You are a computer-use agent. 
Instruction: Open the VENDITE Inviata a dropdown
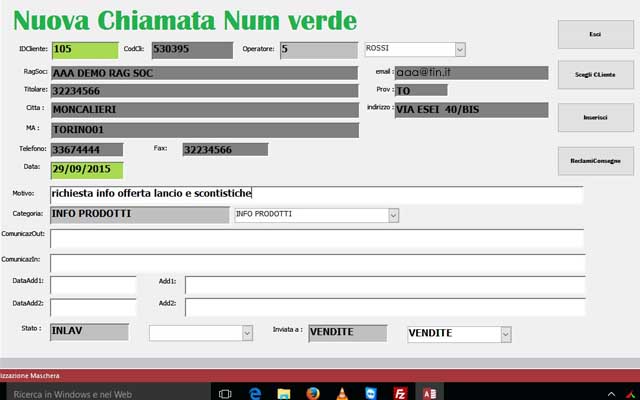click(505, 333)
